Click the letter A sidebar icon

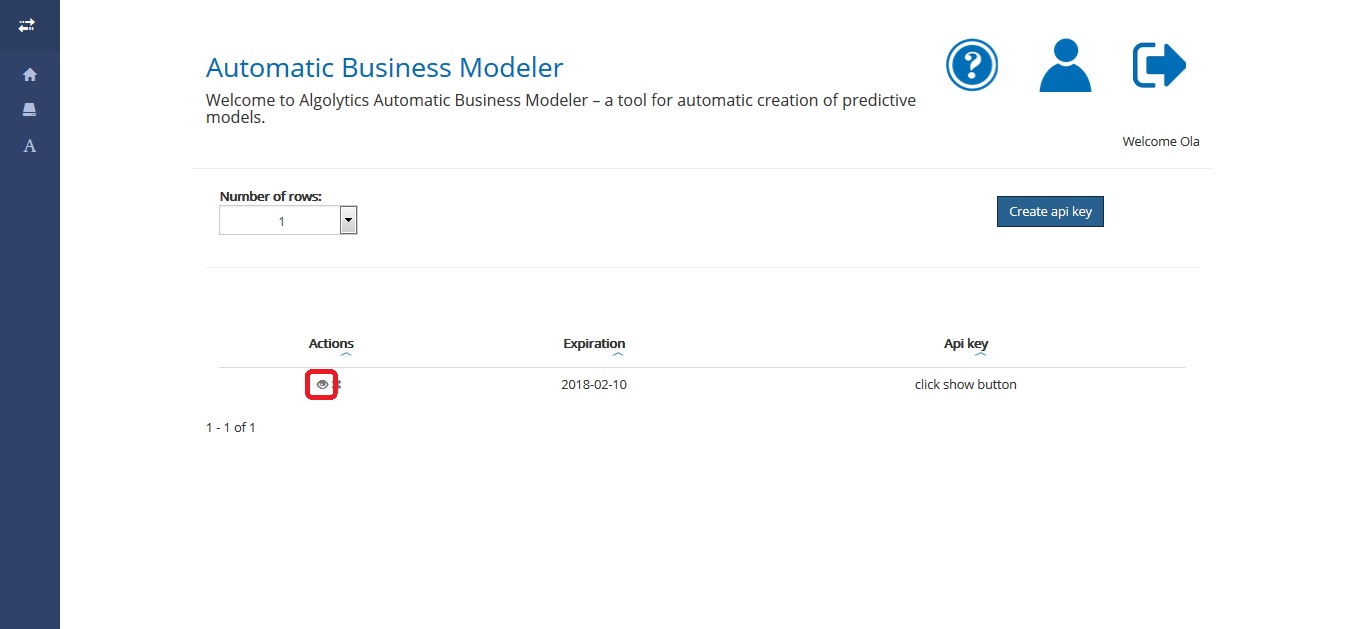(30, 146)
